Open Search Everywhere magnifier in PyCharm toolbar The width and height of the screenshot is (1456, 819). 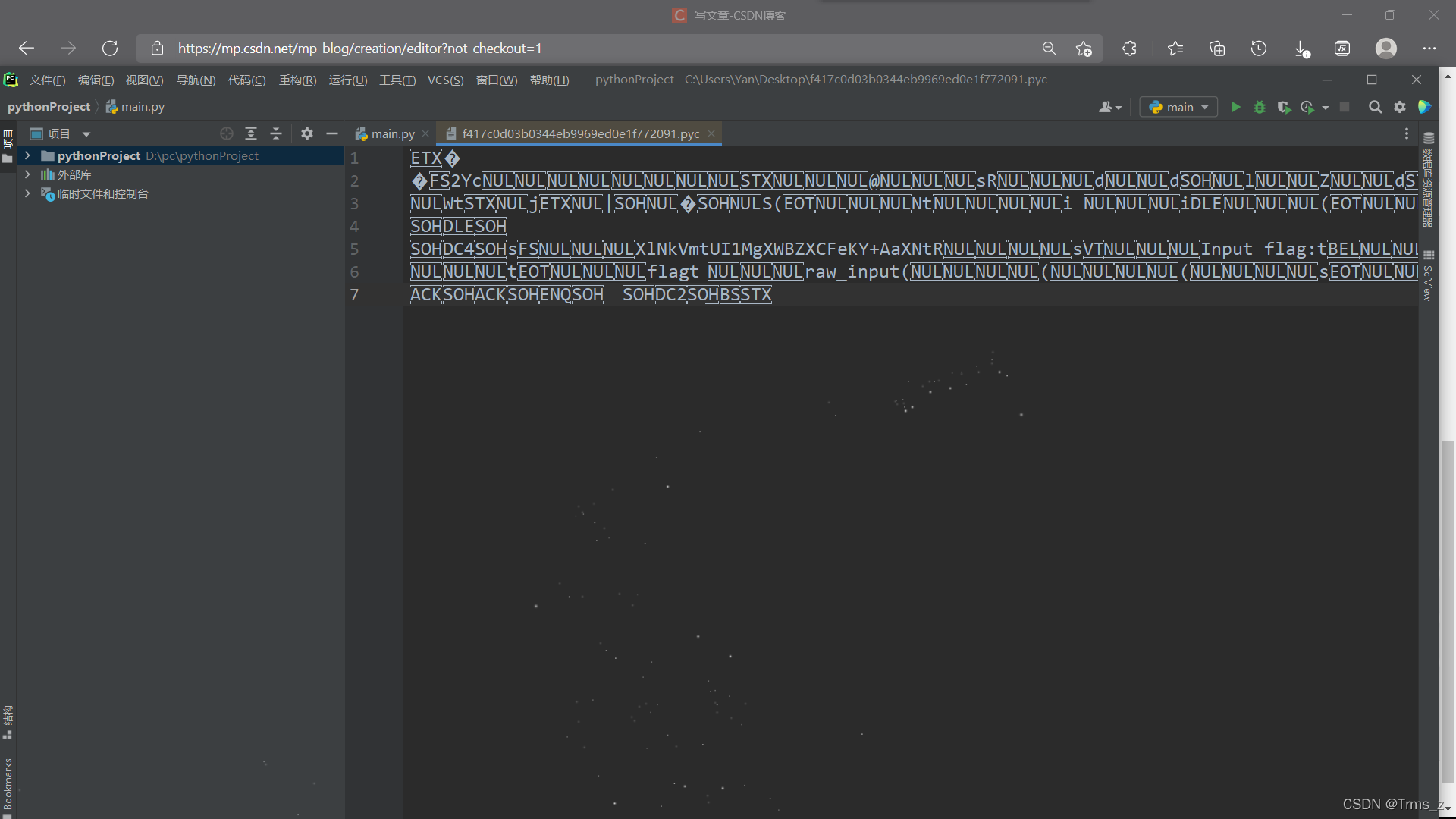(x=1375, y=107)
